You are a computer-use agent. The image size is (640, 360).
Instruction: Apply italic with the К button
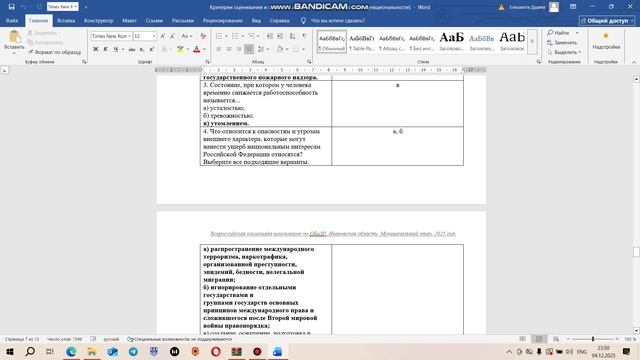pyautogui.click(x=105, y=49)
